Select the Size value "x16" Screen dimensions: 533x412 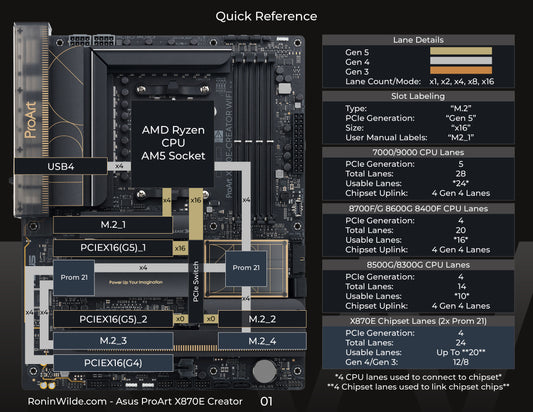(461, 128)
